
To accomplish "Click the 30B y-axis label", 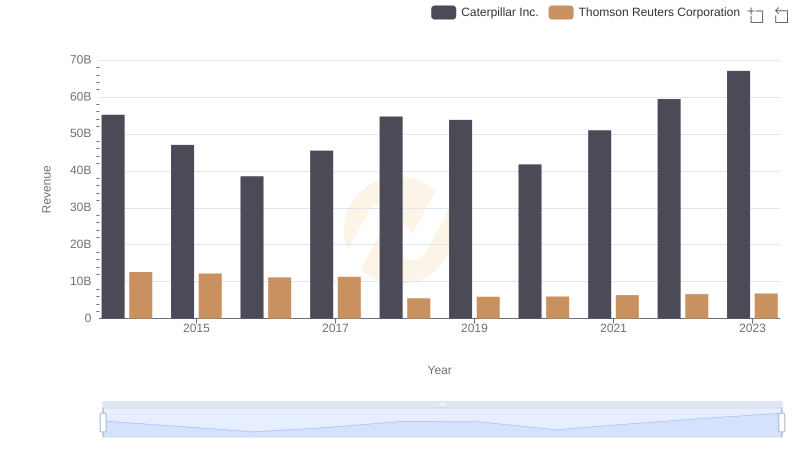I will pos(81,208).
